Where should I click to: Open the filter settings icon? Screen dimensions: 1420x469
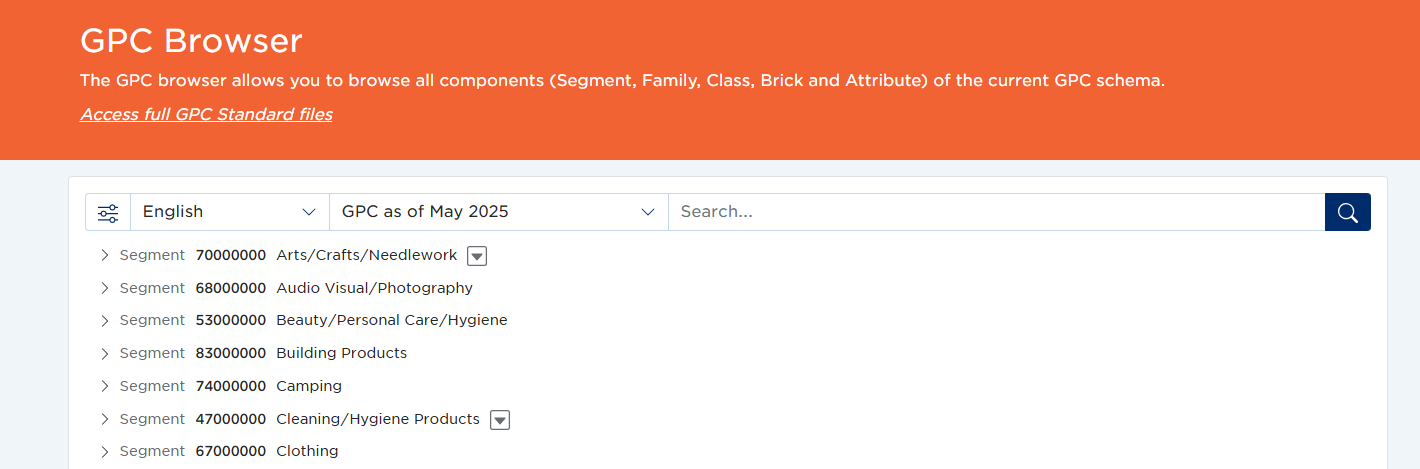pos(108,212)
